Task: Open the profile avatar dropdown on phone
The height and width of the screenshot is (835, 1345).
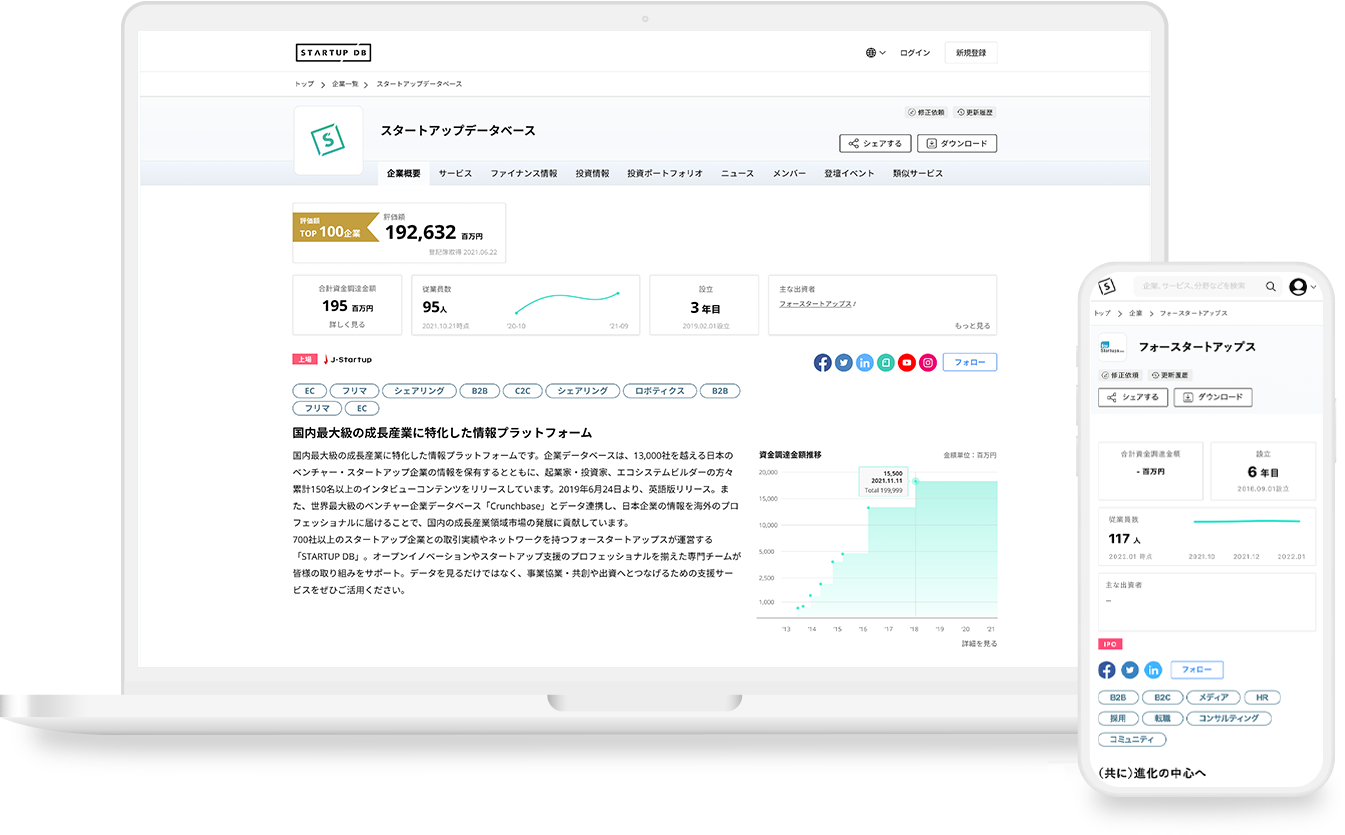Action: click(x=1303, y=287)
